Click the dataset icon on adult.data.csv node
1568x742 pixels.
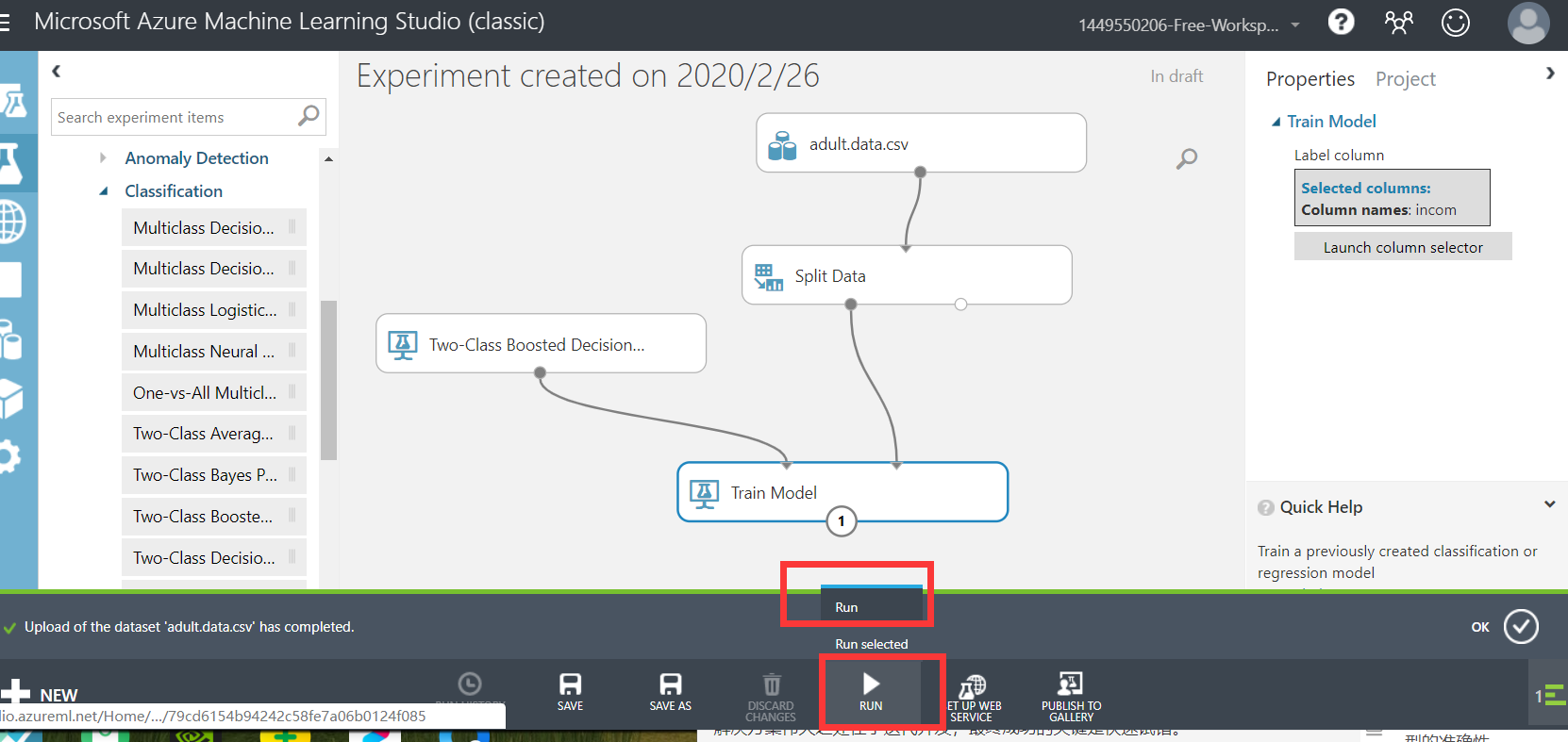pyautogui.click(x=782, y=145)
